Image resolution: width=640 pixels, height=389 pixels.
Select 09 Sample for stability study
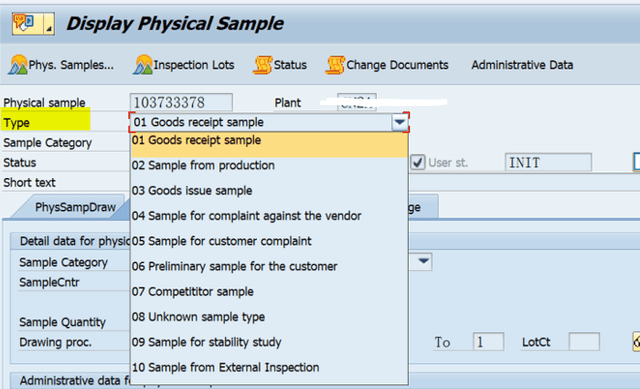coord(269,342)
